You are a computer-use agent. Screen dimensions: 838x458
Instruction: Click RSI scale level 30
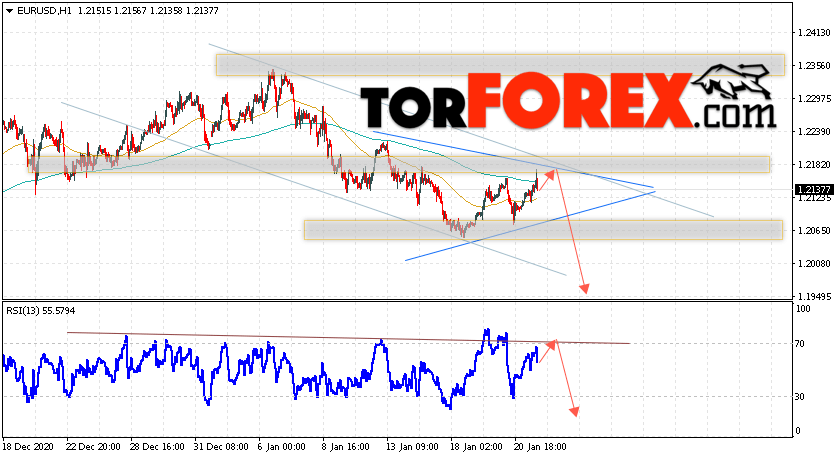click(800, 397)
